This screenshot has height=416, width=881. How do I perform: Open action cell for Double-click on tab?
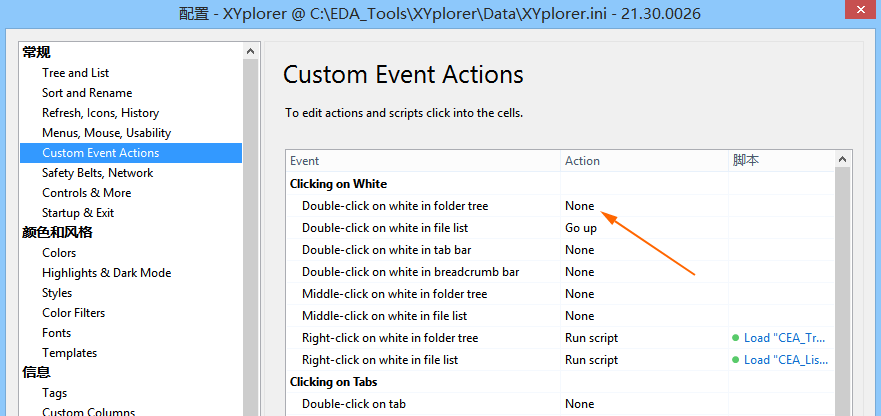click(x=644, y=404)
